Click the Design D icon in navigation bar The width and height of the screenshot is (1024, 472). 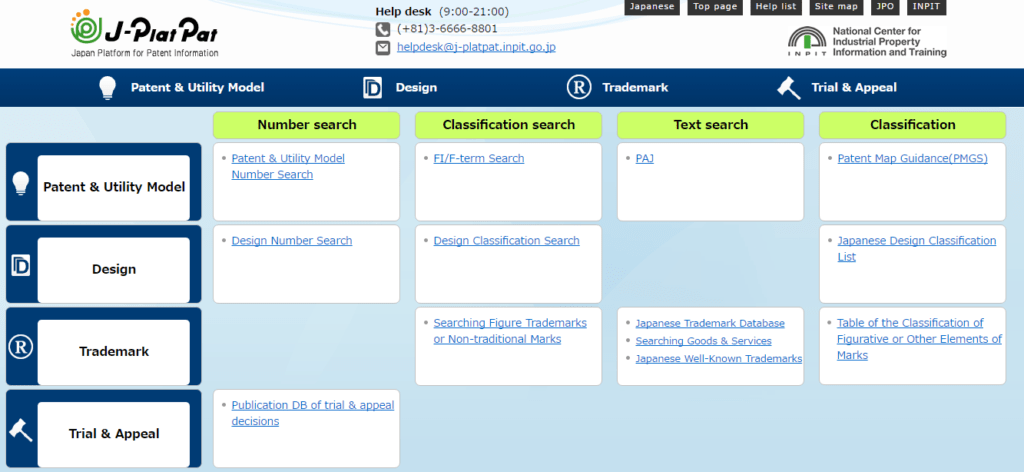tap(372, 87)
